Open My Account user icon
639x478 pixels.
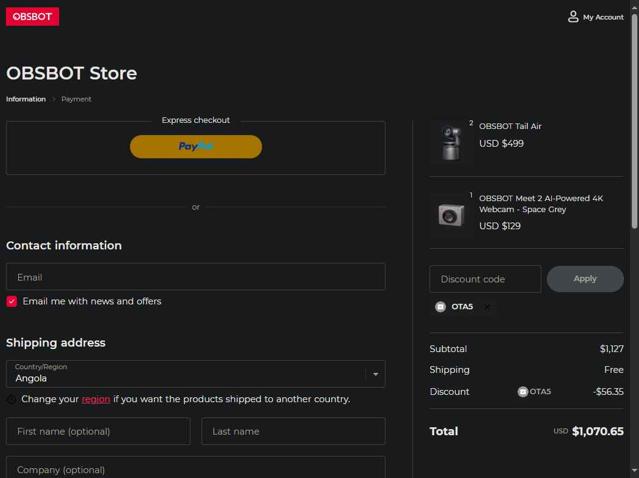tap(573, 17)
